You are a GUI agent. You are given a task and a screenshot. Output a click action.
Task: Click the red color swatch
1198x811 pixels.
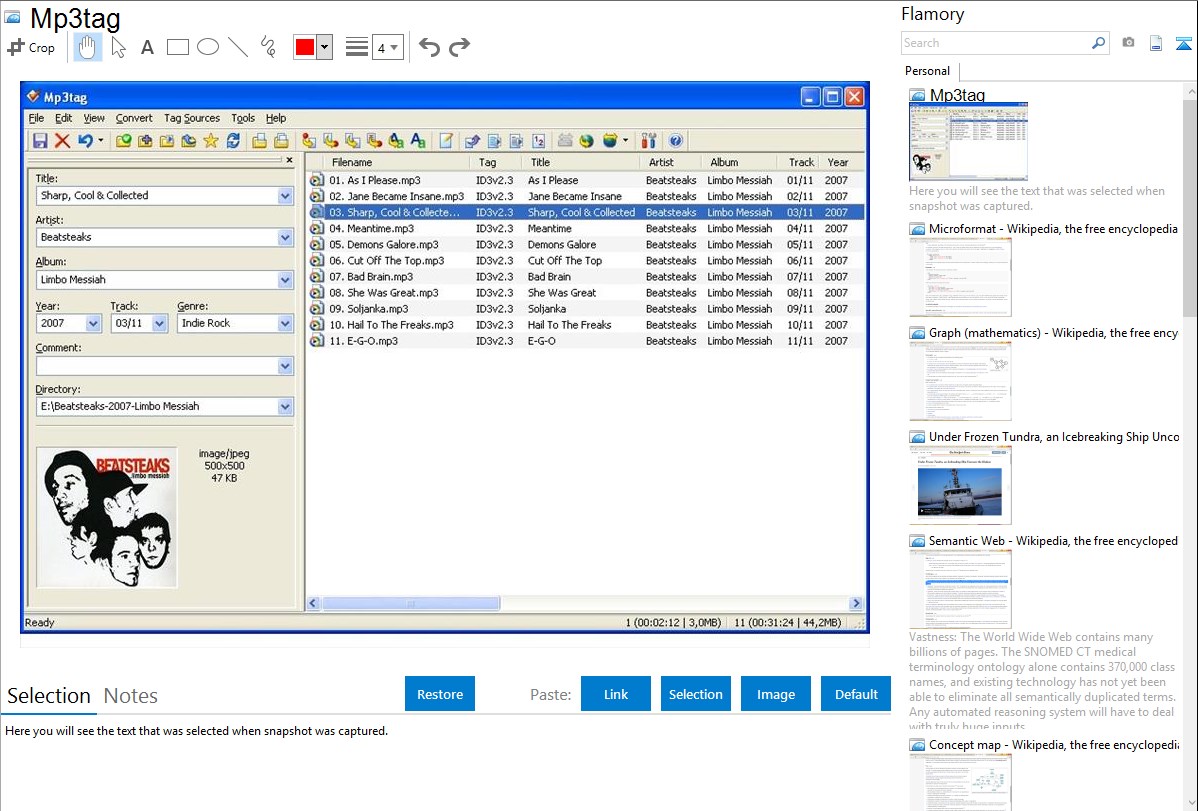304,47
